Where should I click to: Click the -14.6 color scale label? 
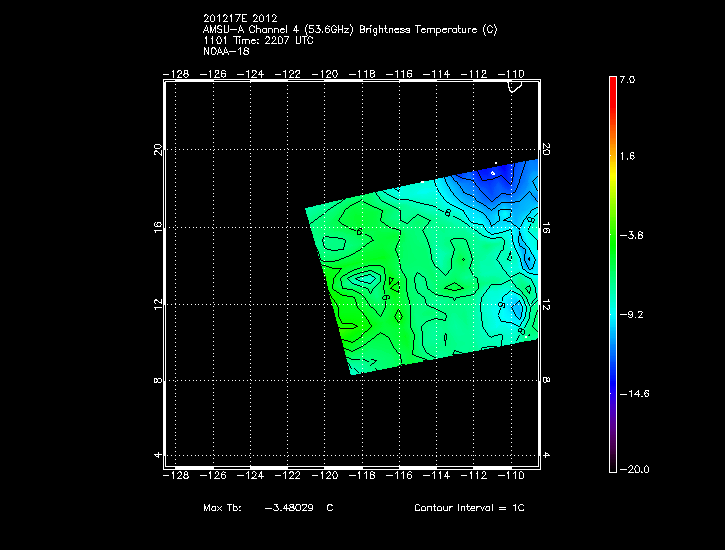[632, 394]
